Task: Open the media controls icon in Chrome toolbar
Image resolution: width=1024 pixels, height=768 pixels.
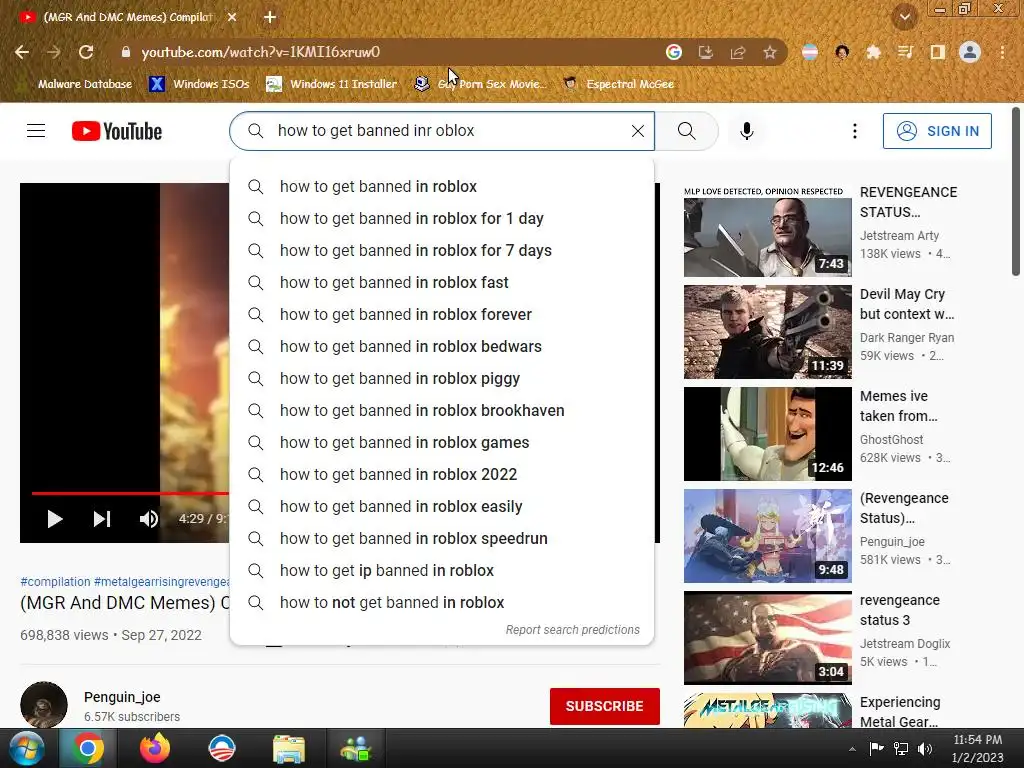Action: point(905,52)
